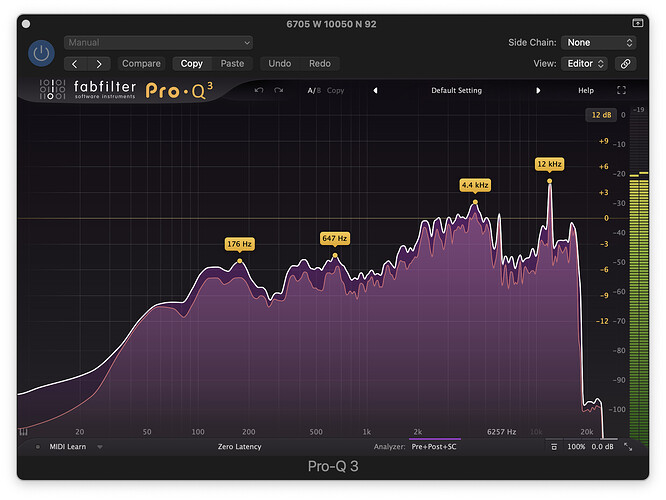Viewport: 666px width, 500px height.
Task: Open the Side Chain dropdown
Action: (x=598, y=43)
